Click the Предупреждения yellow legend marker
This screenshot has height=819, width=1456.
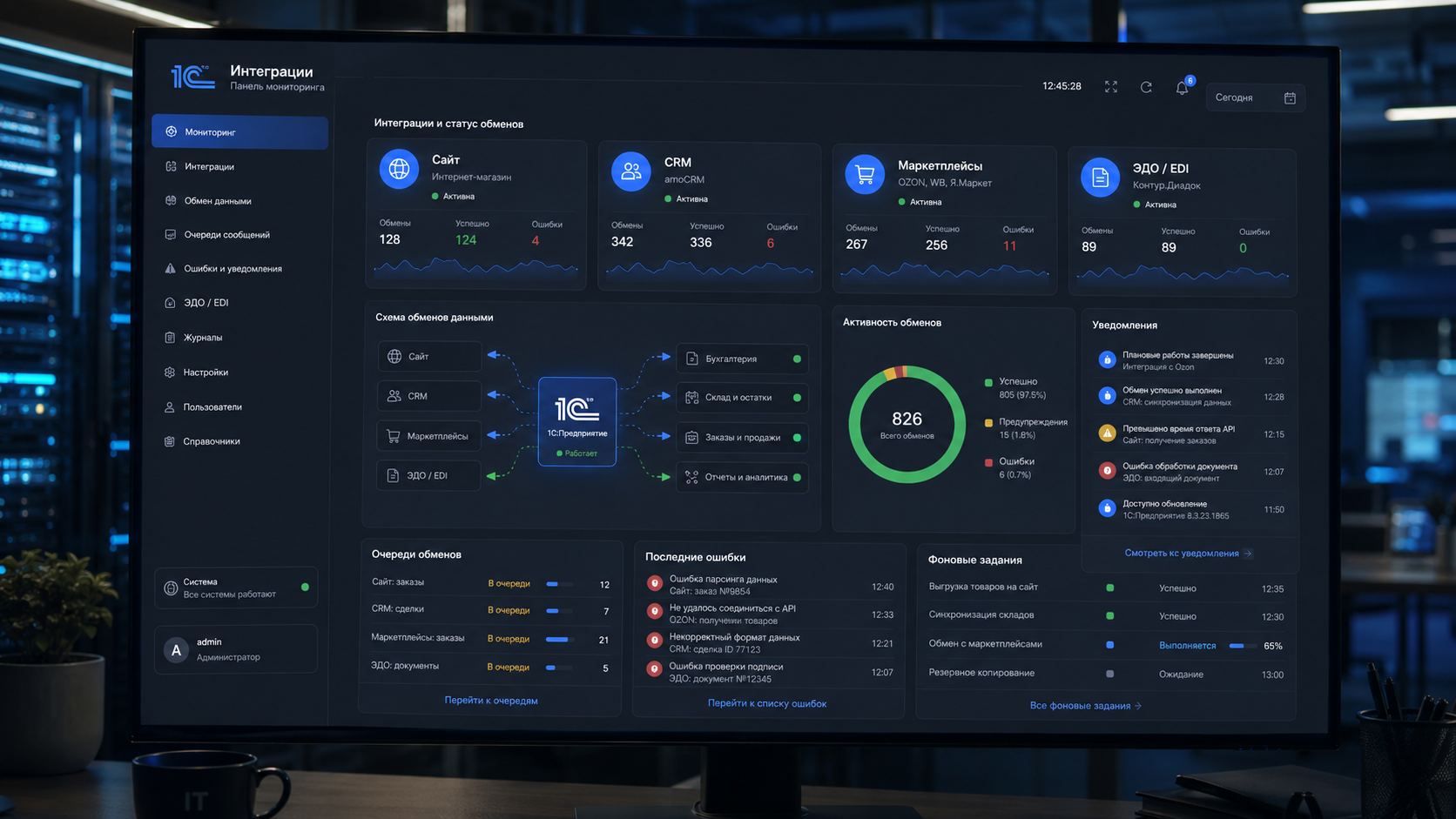pyautogui.click(x=988, y=423)
